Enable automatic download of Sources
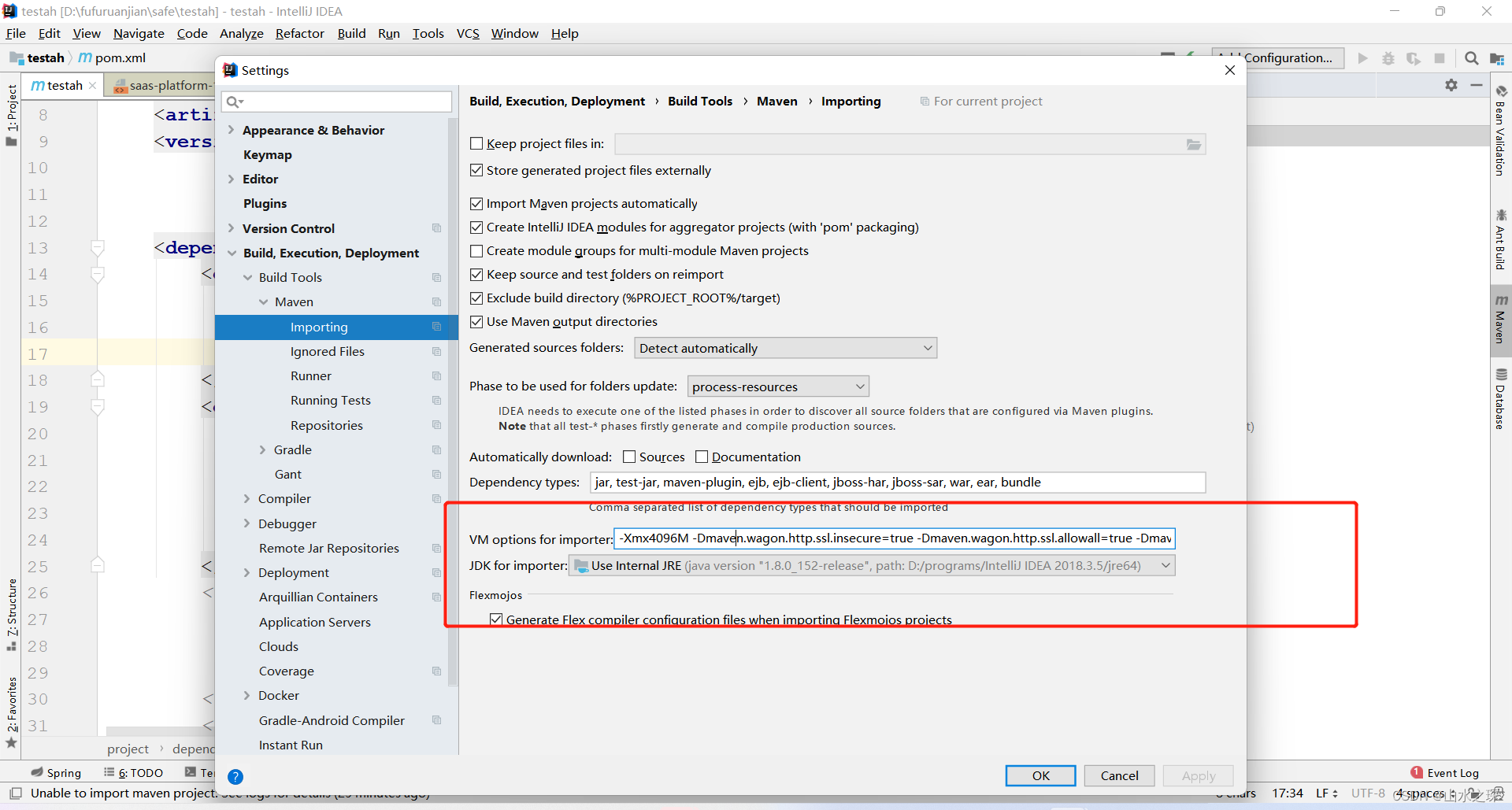Viewport: 1512px width, 810px height. [629, 457]
